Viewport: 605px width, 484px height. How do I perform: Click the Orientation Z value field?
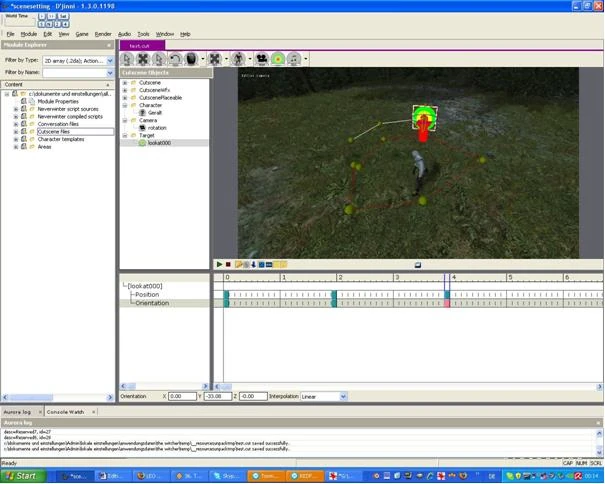(x=253, y=396)
